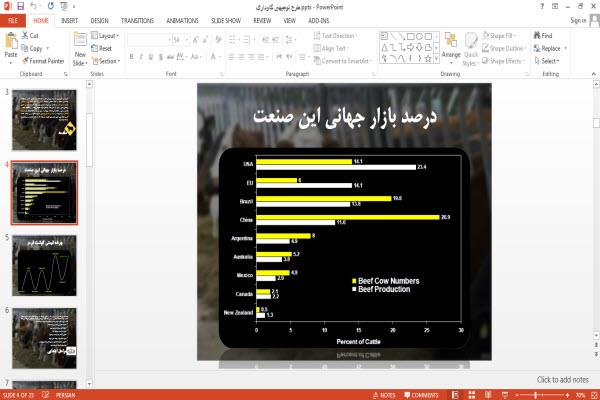Click the Cut scissors icon
The width and height of the screenshot is (600, 400).
coord(25,36)
